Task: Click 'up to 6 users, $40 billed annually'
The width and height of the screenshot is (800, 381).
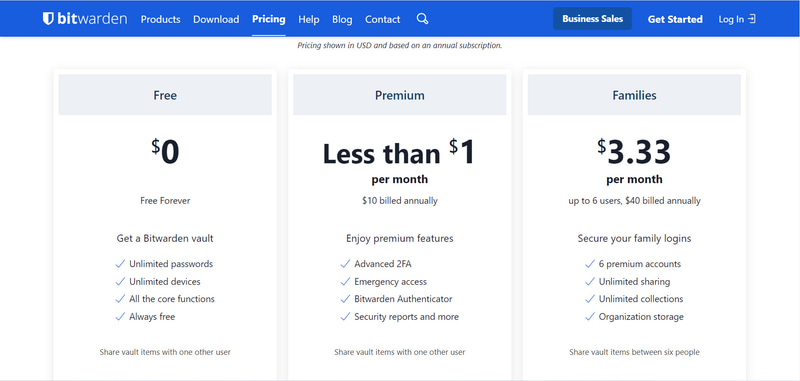Action: (x=634, y=201)
